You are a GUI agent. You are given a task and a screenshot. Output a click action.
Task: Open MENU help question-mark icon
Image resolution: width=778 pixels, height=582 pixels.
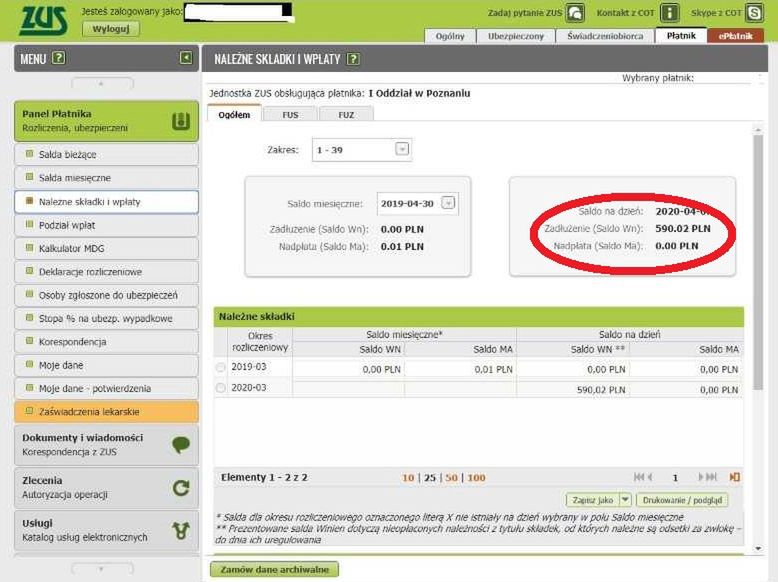[x=59, y=58]
